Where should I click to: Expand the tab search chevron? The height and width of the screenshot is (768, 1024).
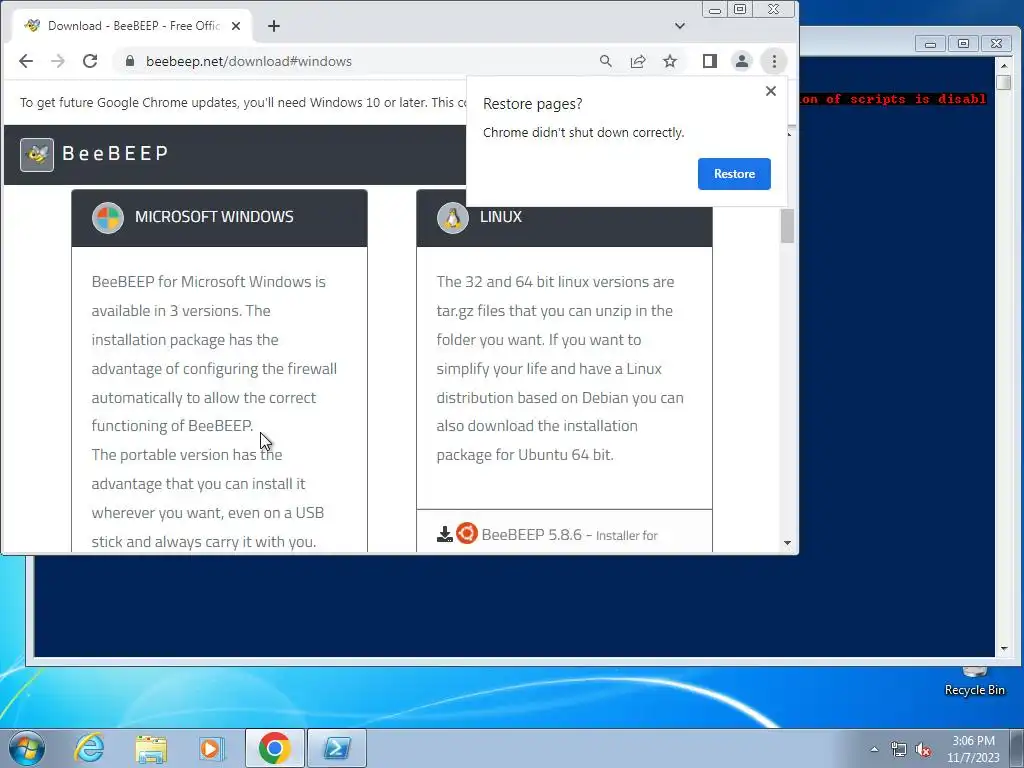(680, 26)
